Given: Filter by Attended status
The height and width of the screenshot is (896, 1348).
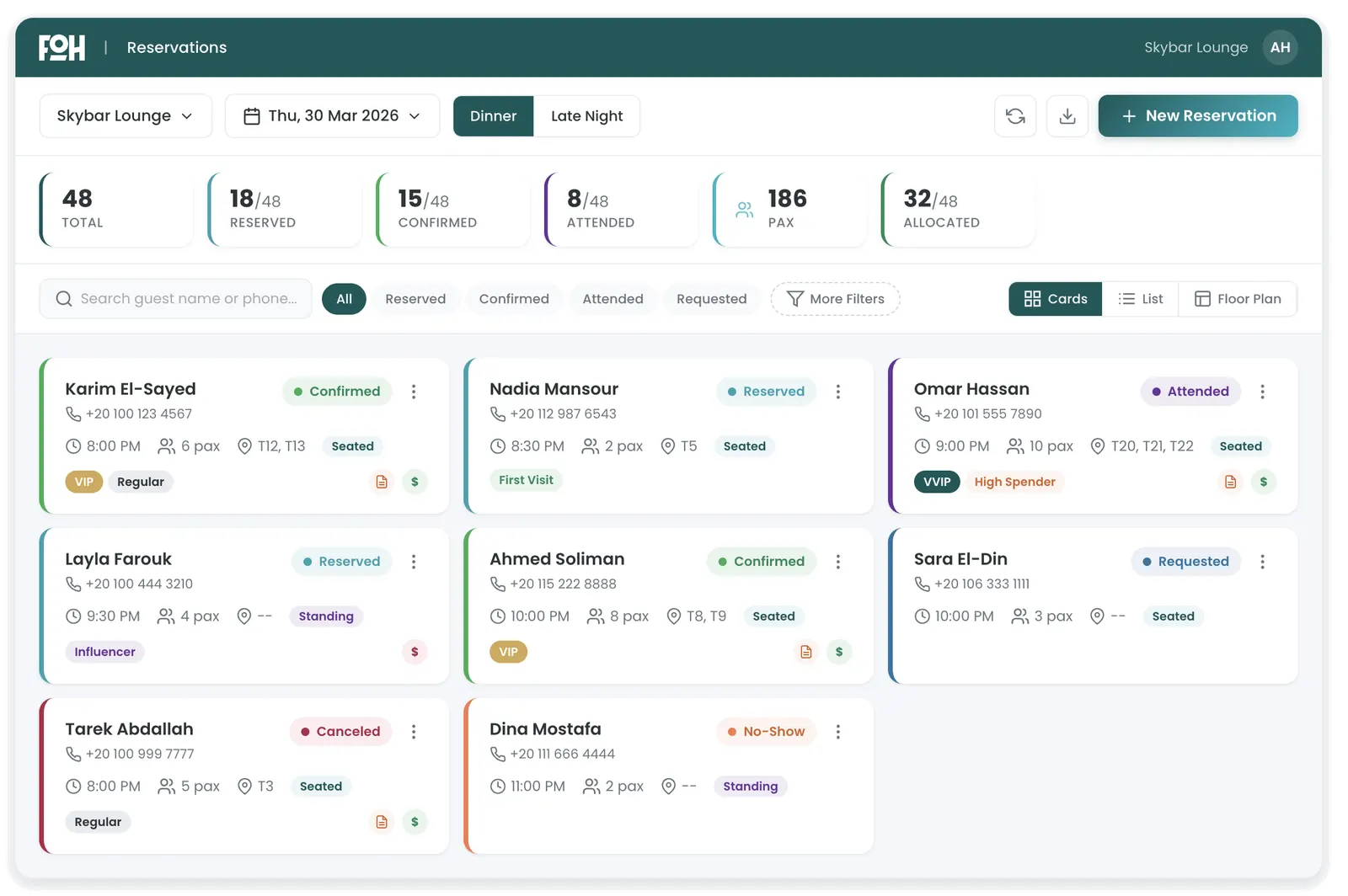Looking at the screenshot, I should (x=612, y=299).
